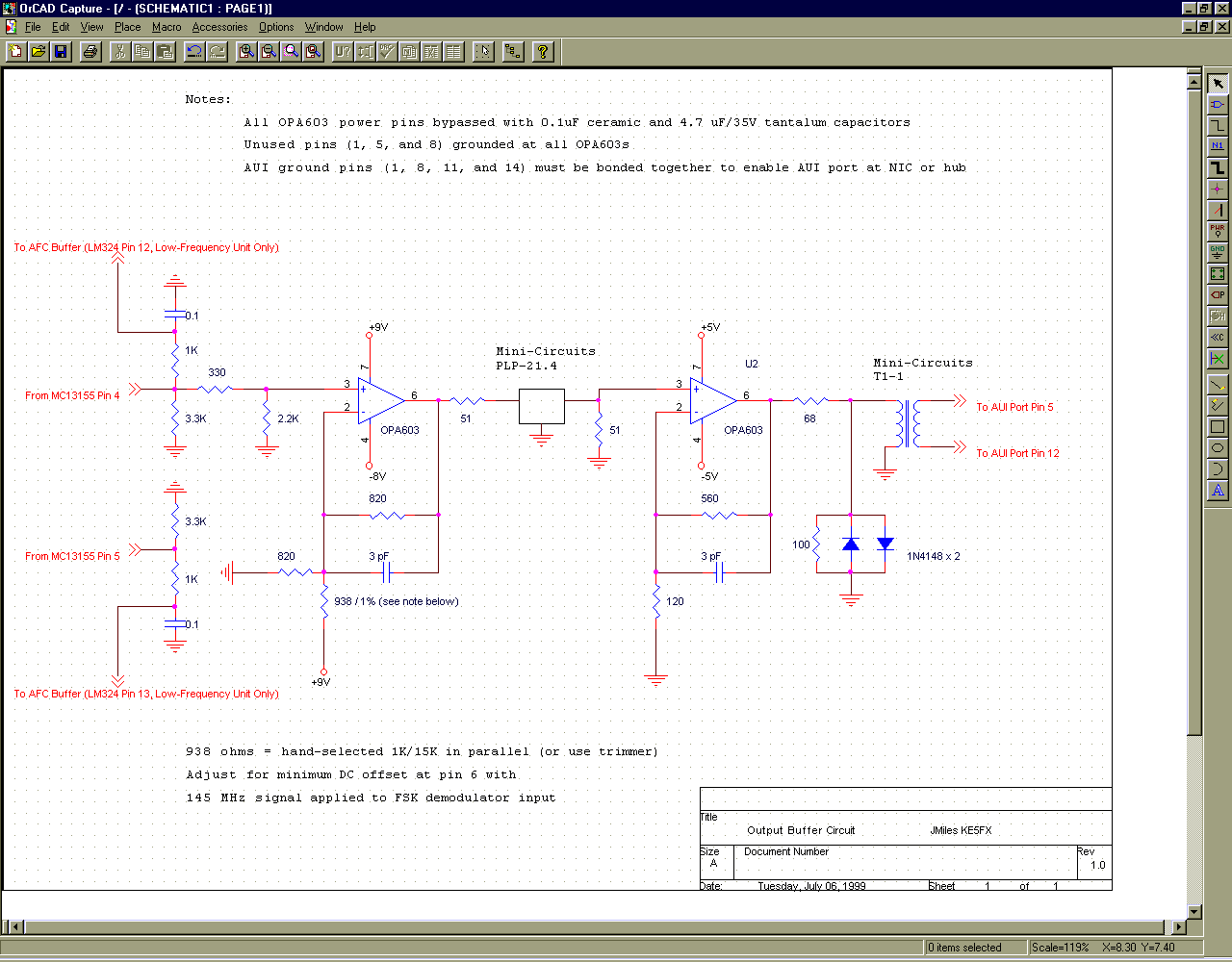Choose the Place Net Alias tool
This screenshot has width=1232, height=962.
point(1218,146)
